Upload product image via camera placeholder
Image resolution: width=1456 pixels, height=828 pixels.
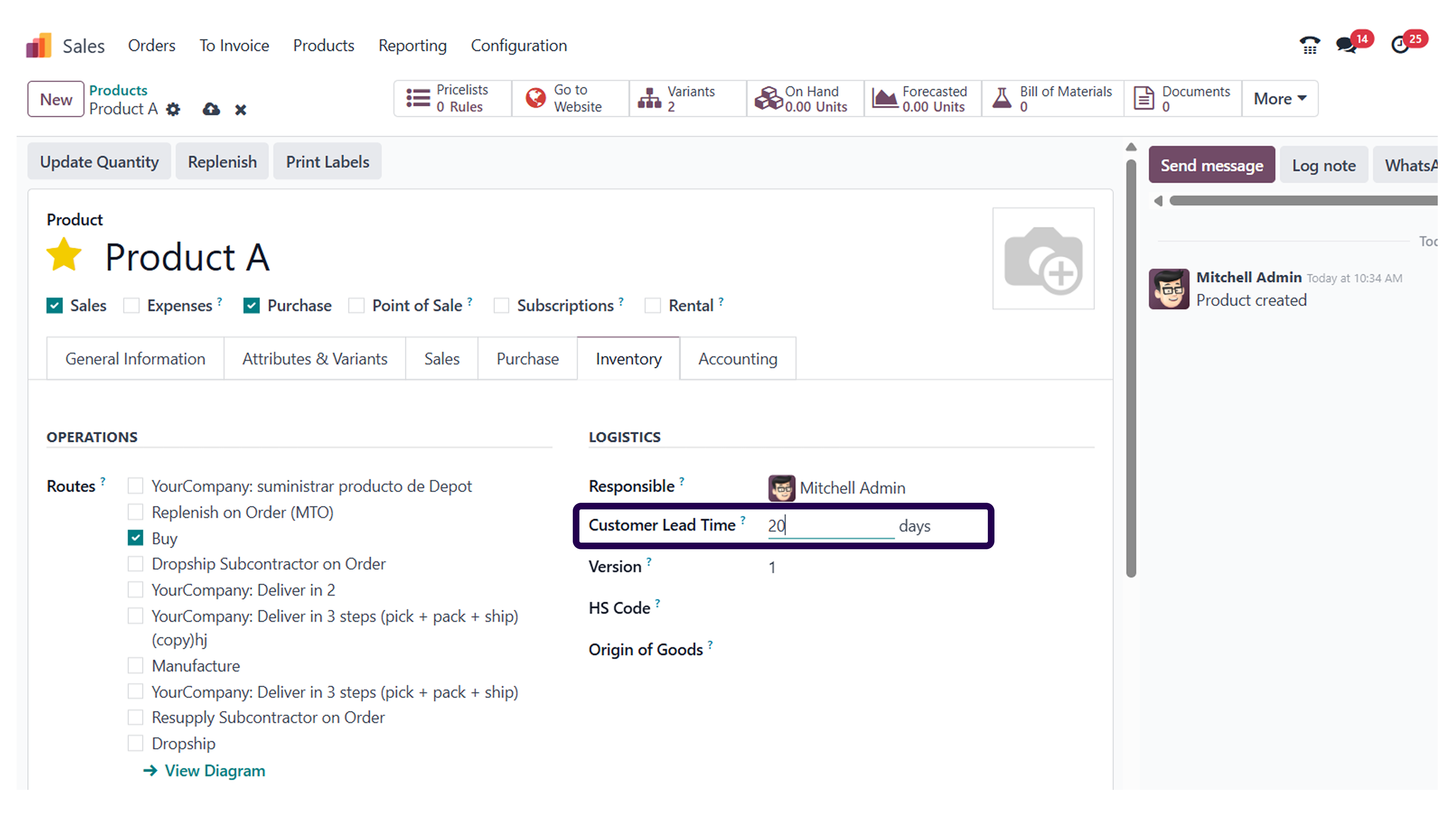point(1043,259)
